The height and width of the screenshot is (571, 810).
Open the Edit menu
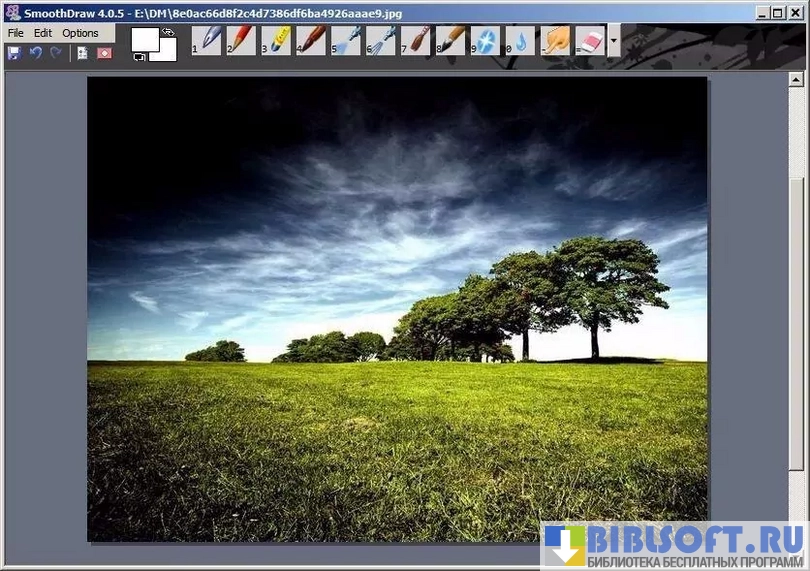point(43,33)
